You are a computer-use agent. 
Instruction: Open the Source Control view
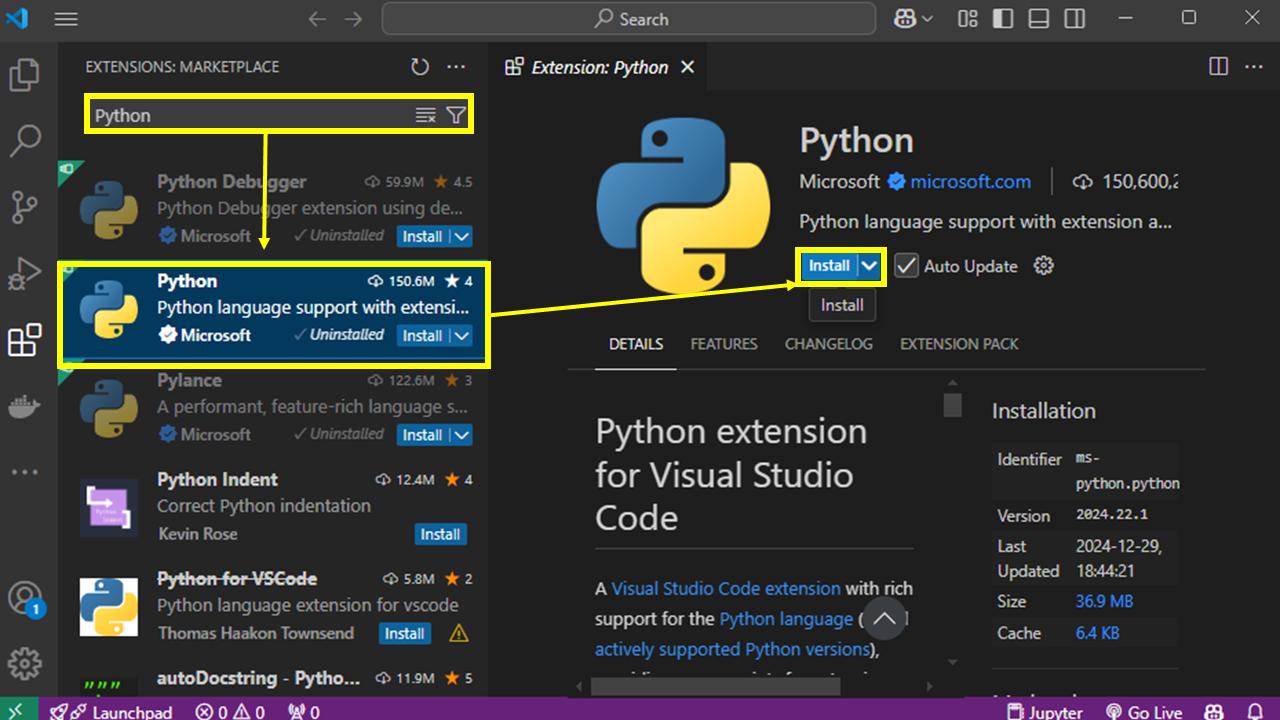[x=24, y=207]
